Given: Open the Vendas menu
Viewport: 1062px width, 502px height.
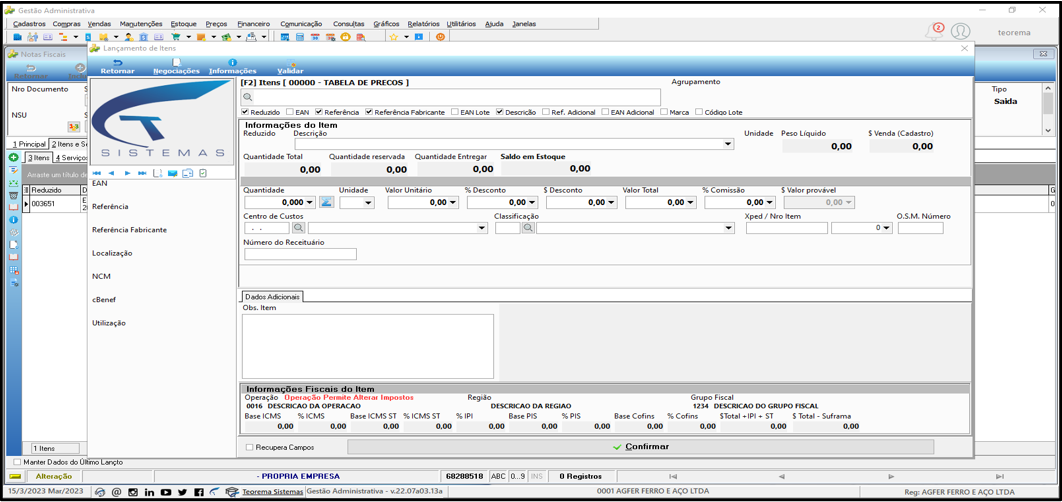Looking at the screenshot, I should tap(100, 24).
